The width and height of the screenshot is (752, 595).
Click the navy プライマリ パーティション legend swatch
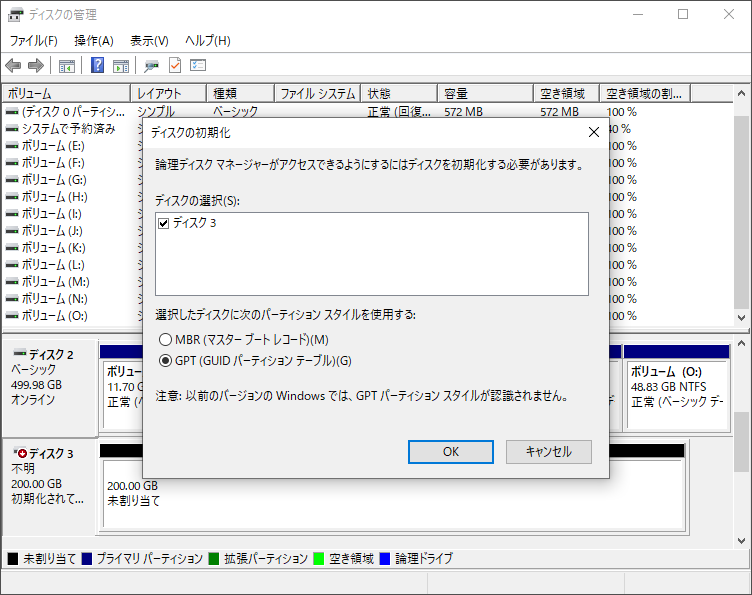87,559
